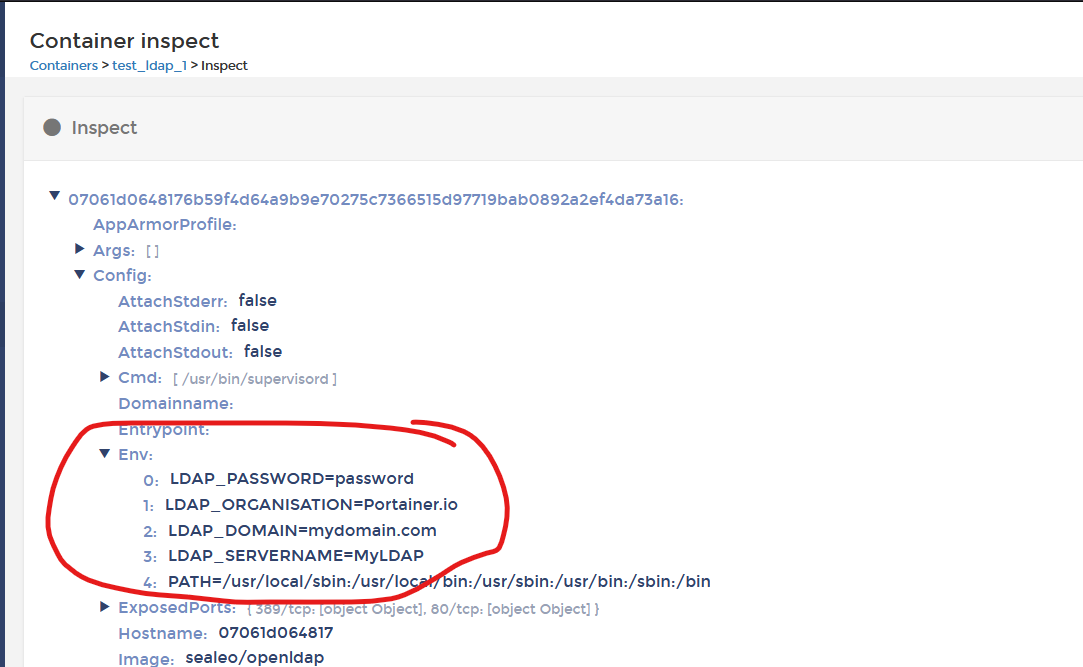
Task: Click the Args key label
Action: (114, 251)
